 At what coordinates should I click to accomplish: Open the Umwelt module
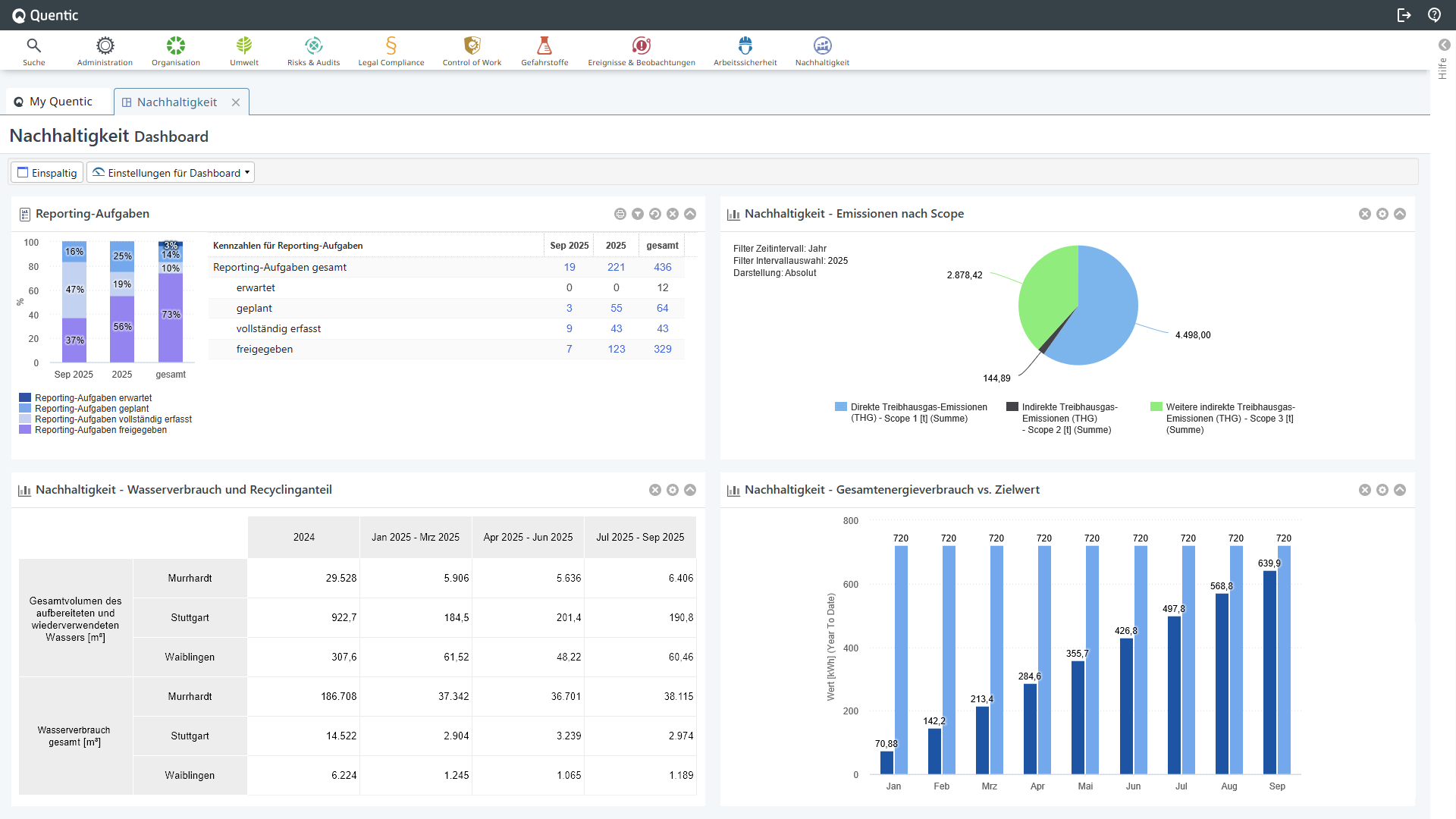click(244, 51)
